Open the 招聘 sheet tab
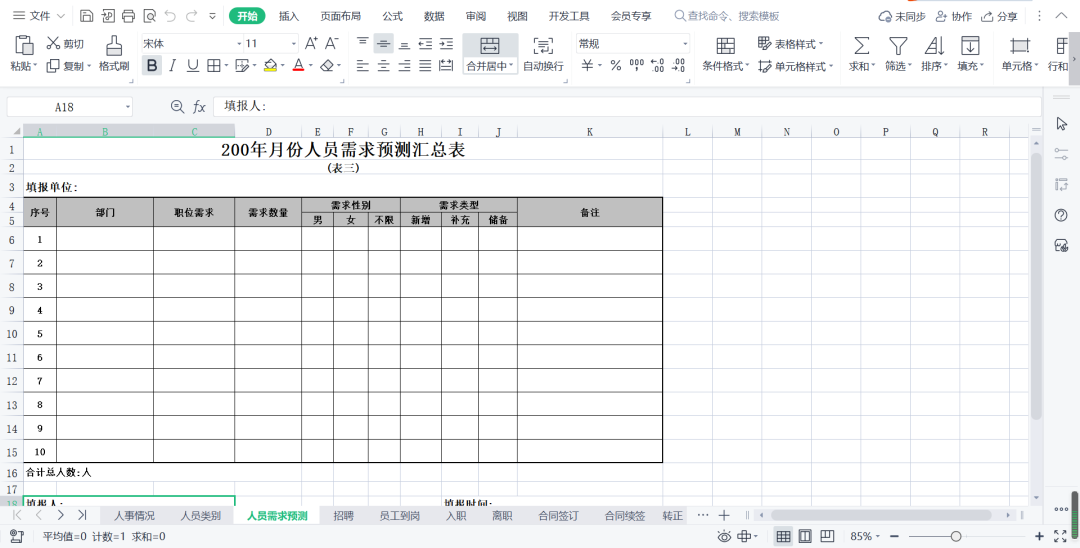1080x548 pixels. tap(343, 516)
